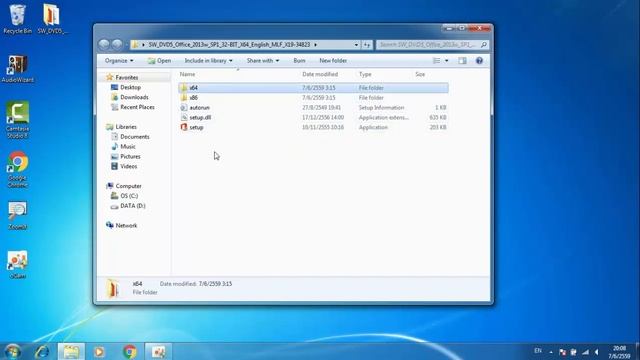Click the Open toolbar button
The width and height of the screenshot is (640, 360).
pyautogui.click(x=160, y=60)
